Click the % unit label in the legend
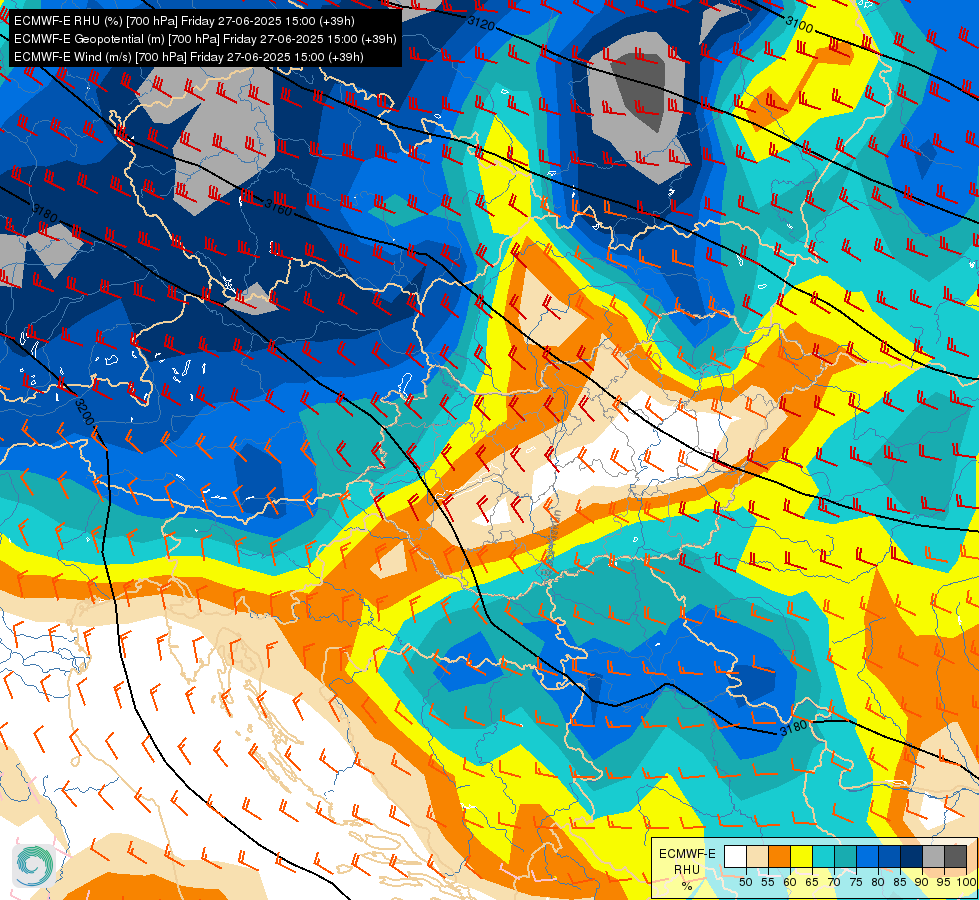The height and width of the screenshot is (900, 979). tap(687, 886)
